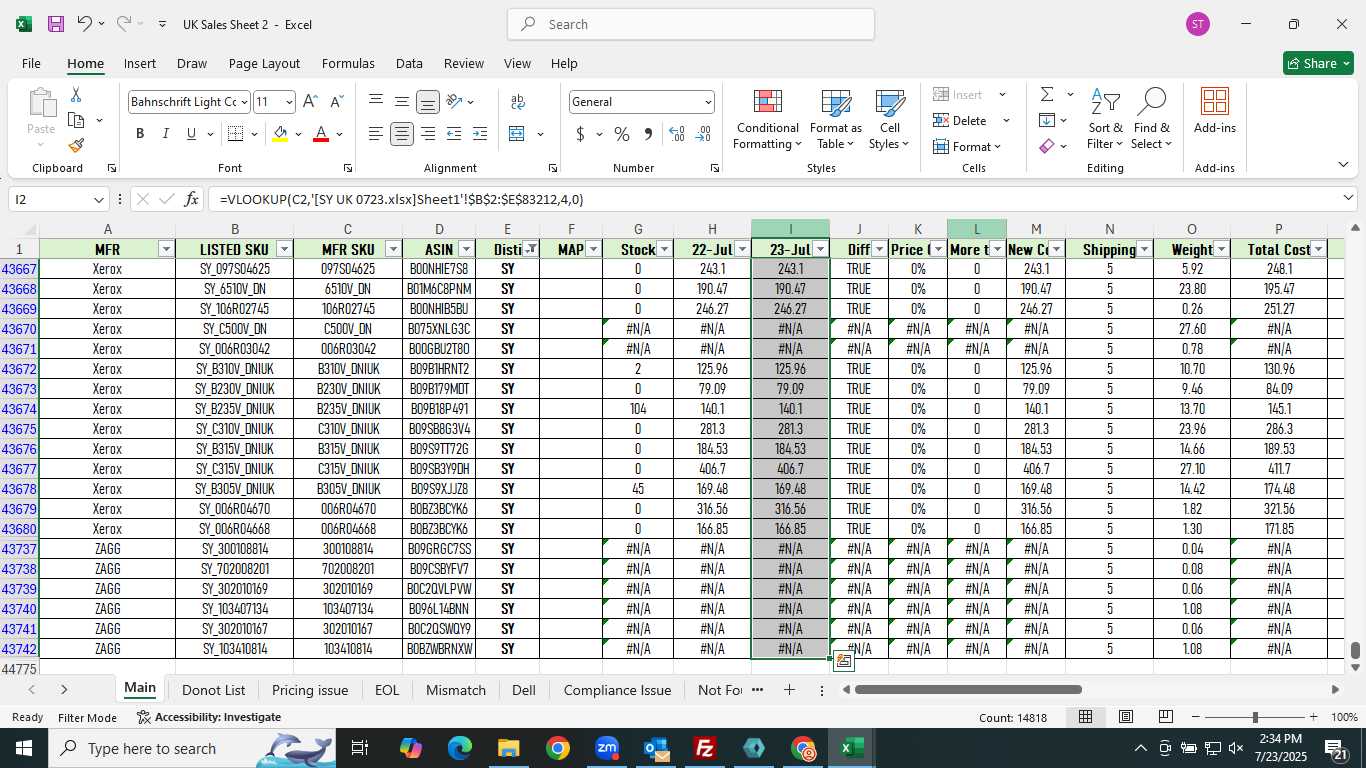The height and width of the screenshot is (768, 1366).
Task: Switch to Page Break Preview icon
Action: click(x=1166, y=717)
